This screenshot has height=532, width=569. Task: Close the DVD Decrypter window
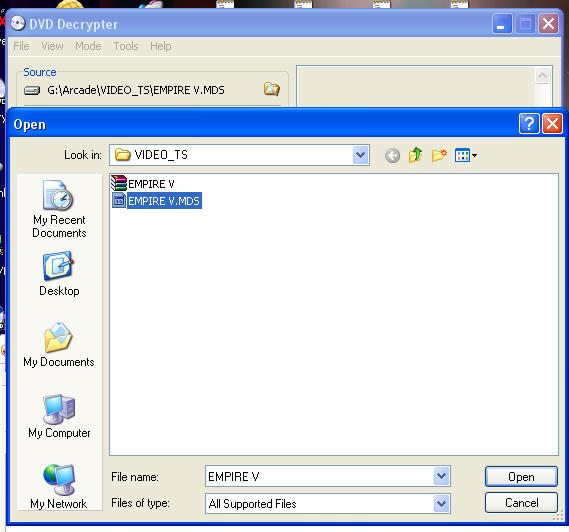(548, 24)
